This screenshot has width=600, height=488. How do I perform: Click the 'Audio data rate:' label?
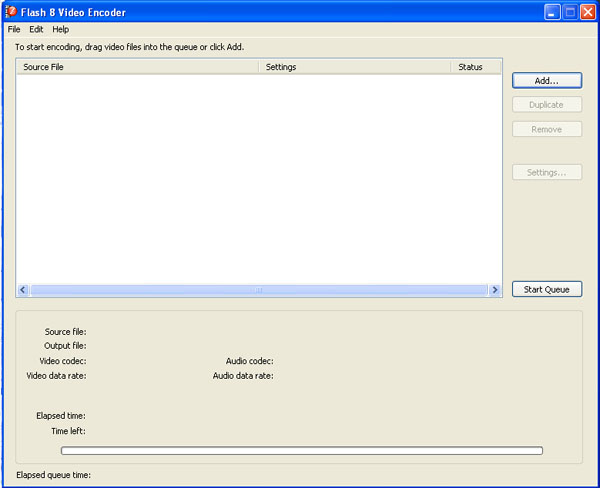pyautogui.click(x=243, y=376)
